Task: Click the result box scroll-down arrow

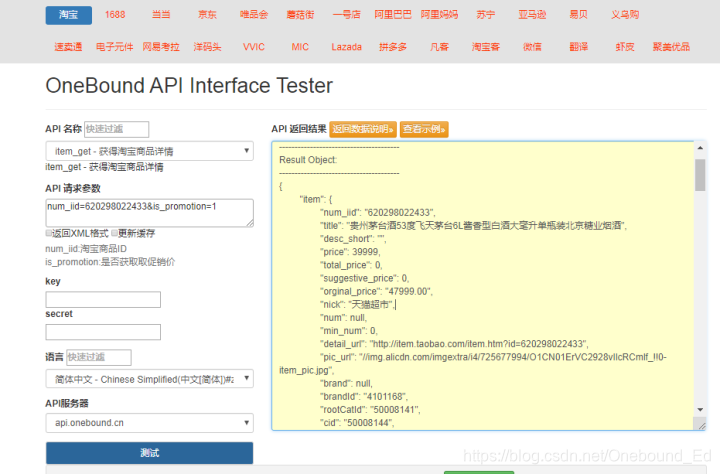Action: tap(700, 410)
